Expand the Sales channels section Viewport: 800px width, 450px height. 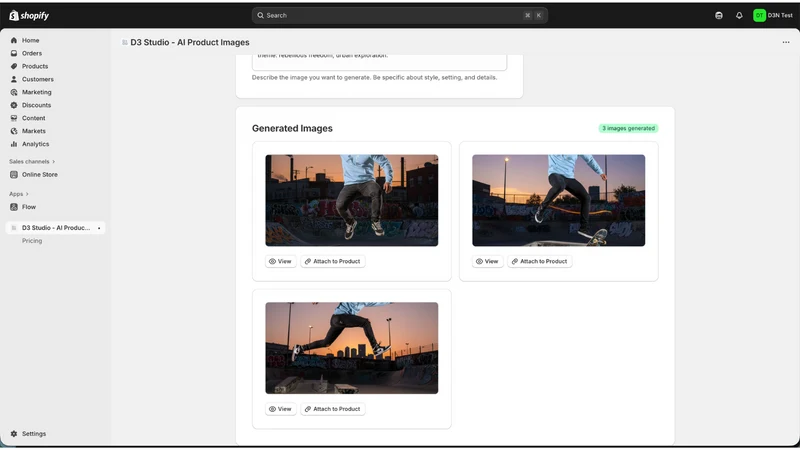point(32,161)
